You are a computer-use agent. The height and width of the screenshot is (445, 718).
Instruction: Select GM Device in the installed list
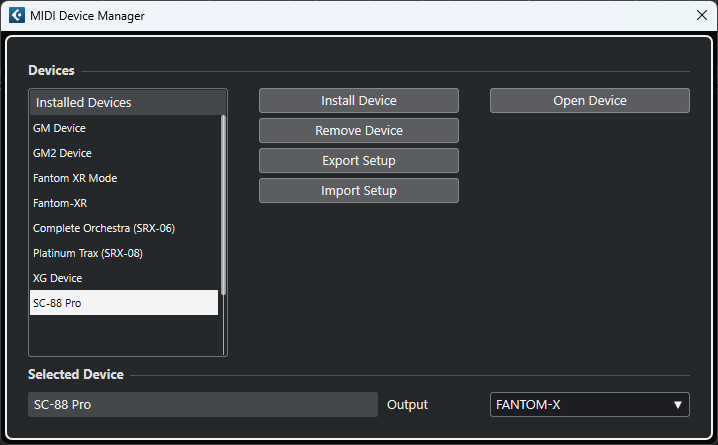tap(124, 128)
